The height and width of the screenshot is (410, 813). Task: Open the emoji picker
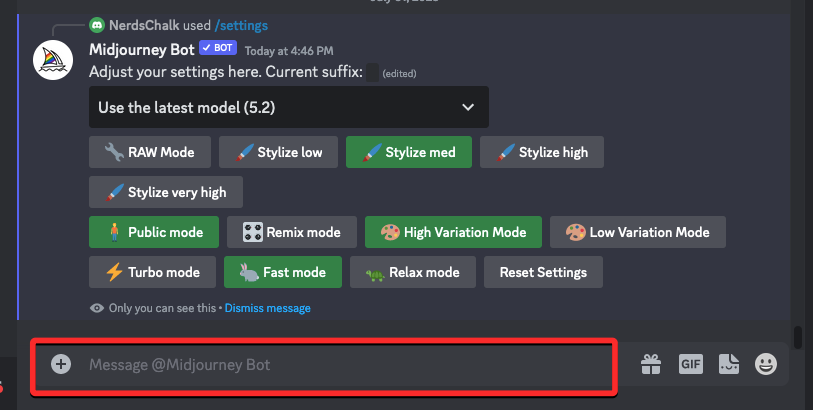click(x=766, y=364)
